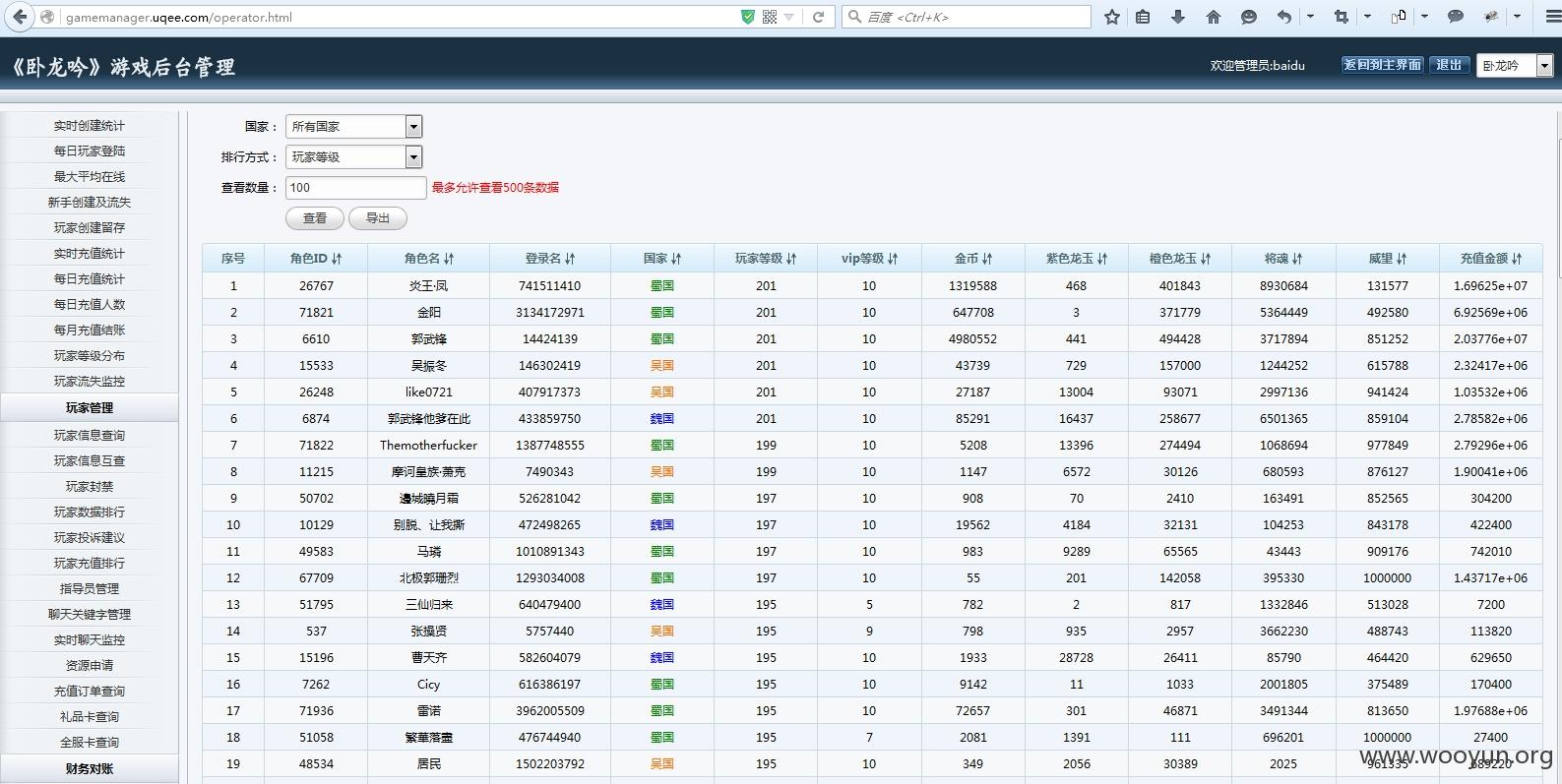
Task: Go to the browser home page icon
Action: [1214, 17]
